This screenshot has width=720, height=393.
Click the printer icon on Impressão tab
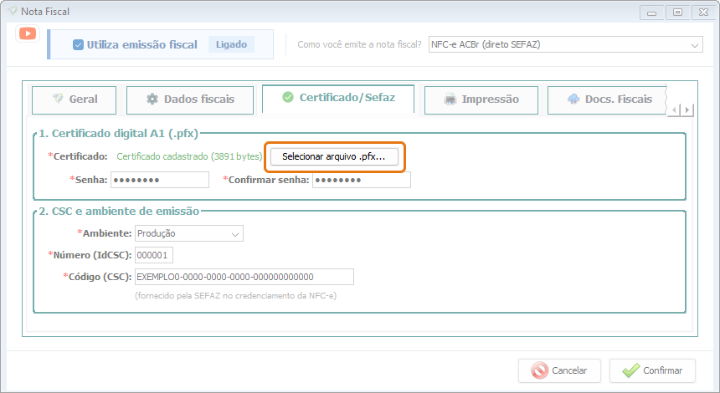pos(450,99)
